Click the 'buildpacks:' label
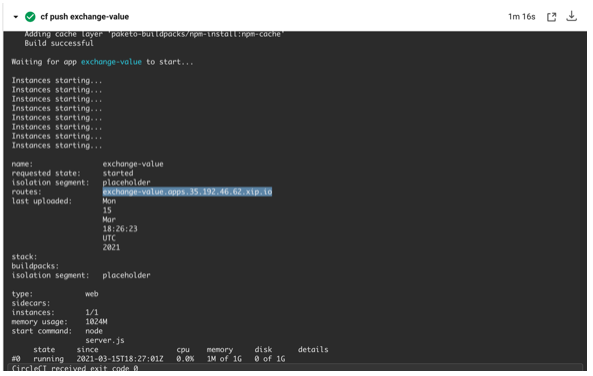Viewport: 593px width, 376px height. (35, 266)
